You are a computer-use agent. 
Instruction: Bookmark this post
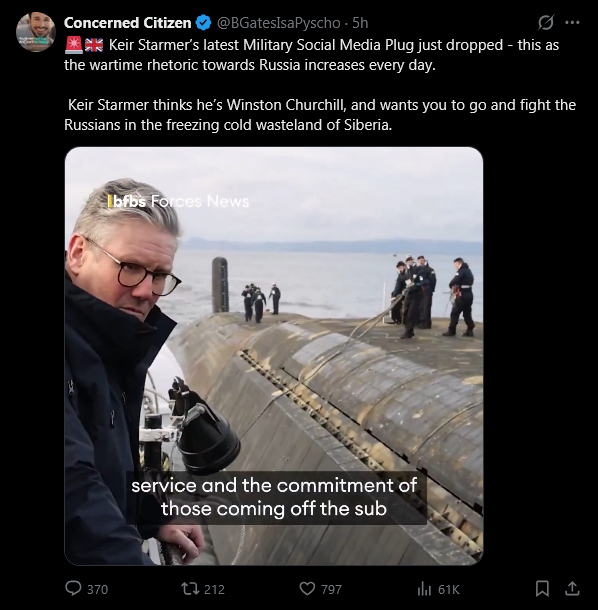(x=542, y=589)
